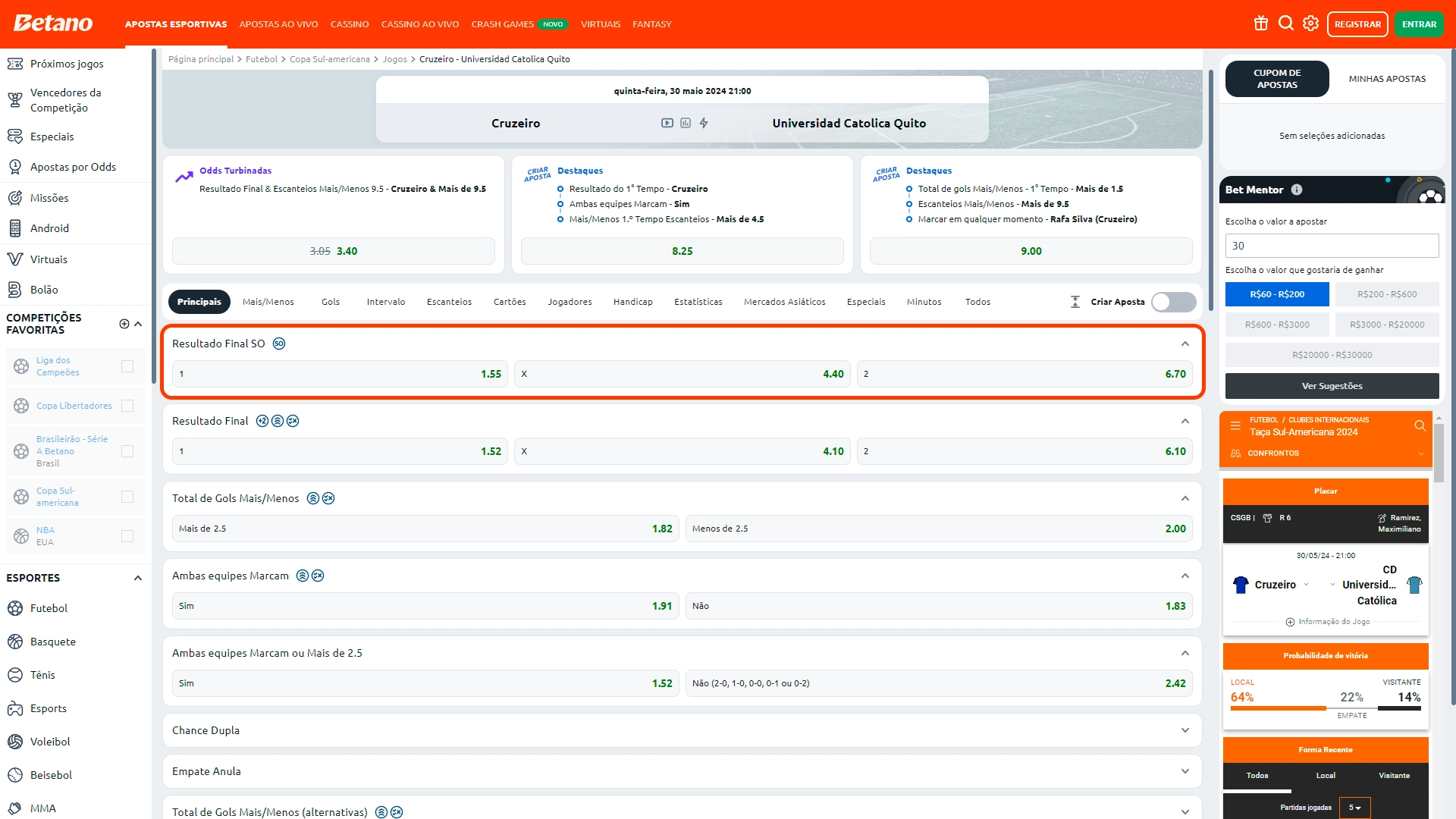Select the R$600 - R$3000 winnings range
The image size is (1456, 819).
click(x=1277, y=325)
